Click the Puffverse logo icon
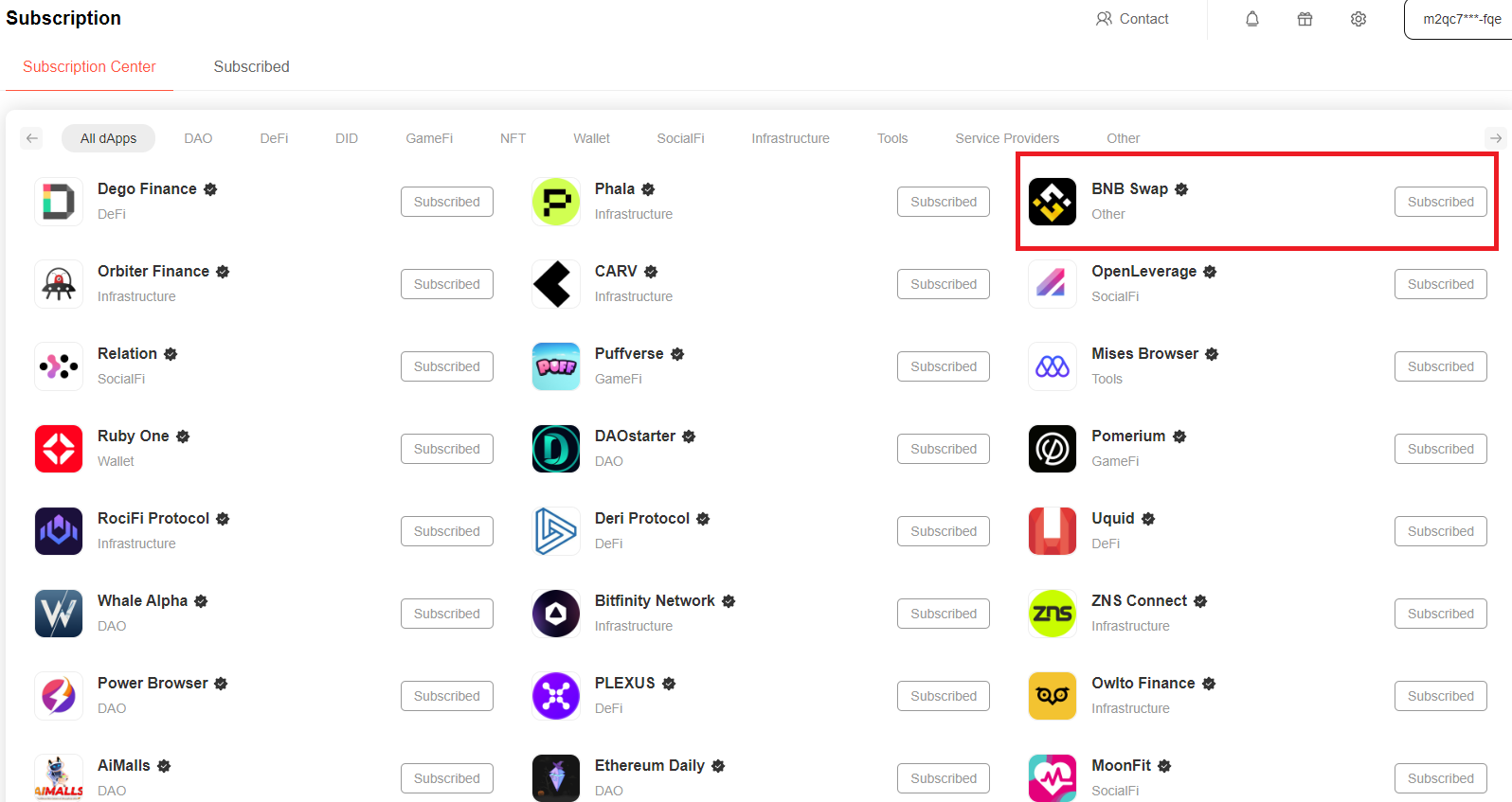The height and width of the screenshot is (802, 1512). pos(556,366)
